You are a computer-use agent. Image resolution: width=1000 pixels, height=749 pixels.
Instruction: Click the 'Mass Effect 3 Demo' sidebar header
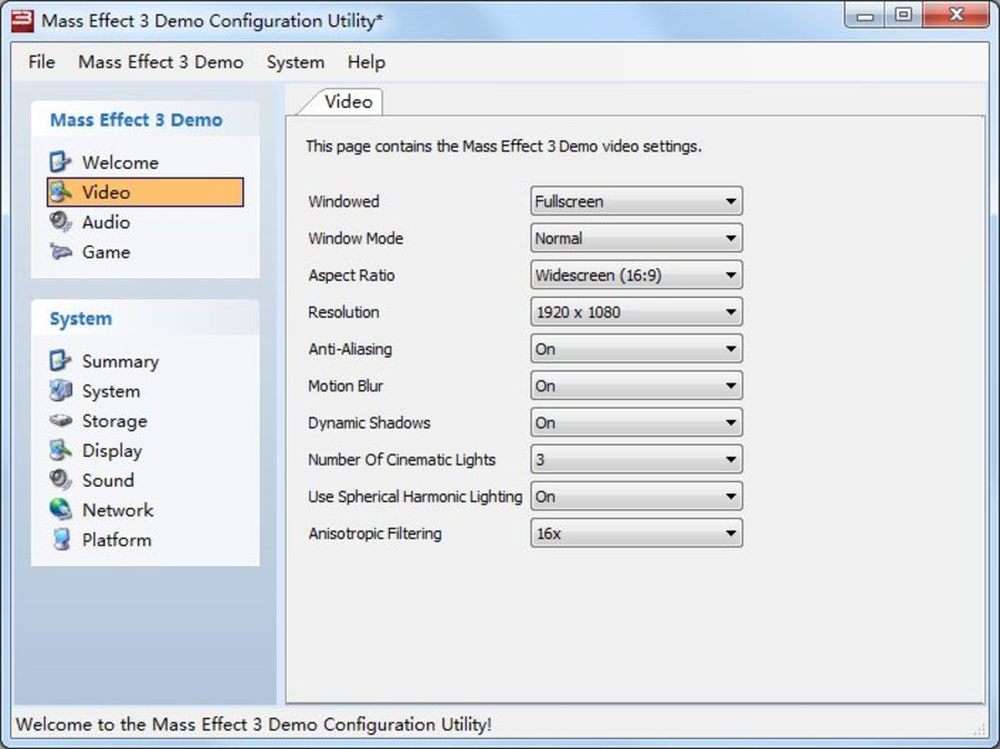(x=136, y=120)
